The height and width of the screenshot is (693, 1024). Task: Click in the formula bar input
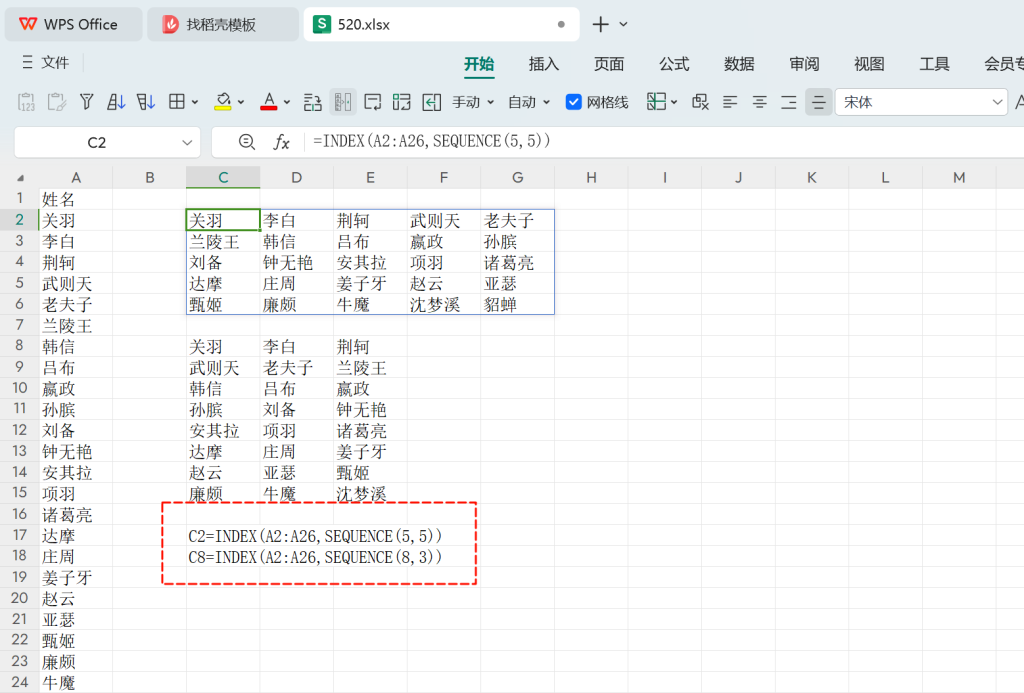[663, 142]
